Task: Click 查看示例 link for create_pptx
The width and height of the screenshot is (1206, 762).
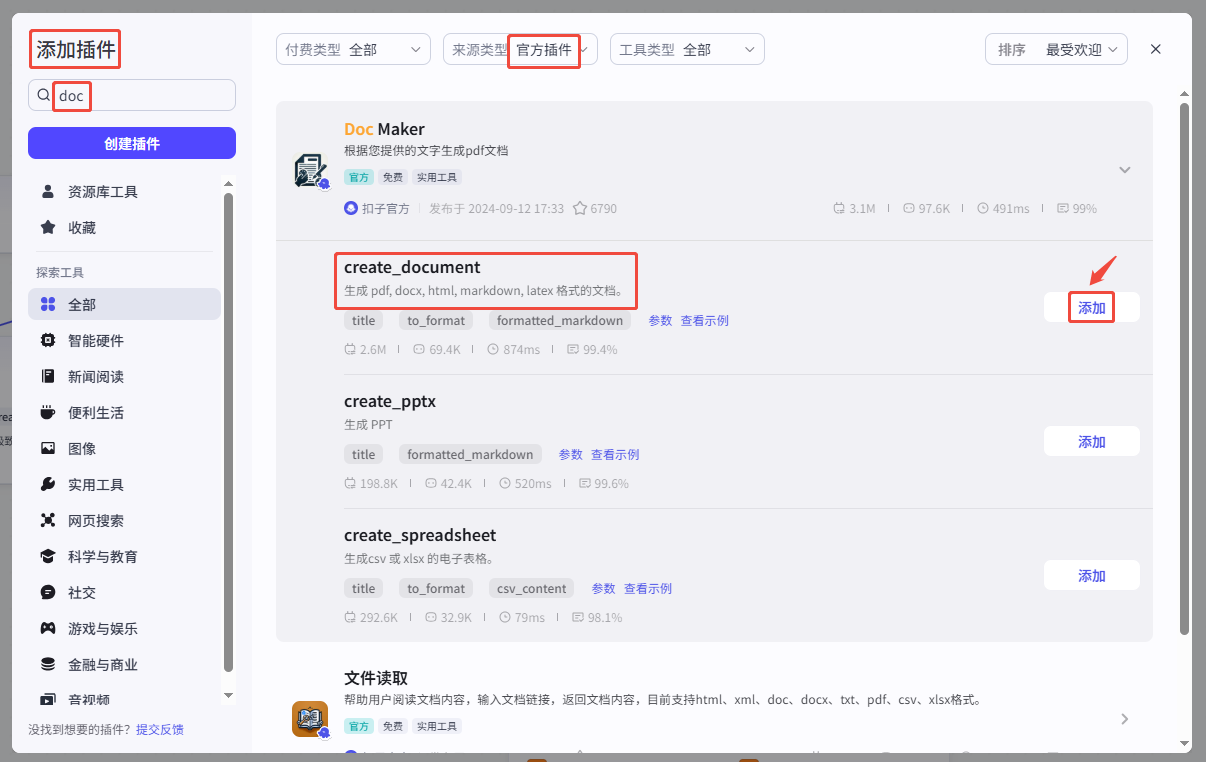Action: (x=615, y=454)
